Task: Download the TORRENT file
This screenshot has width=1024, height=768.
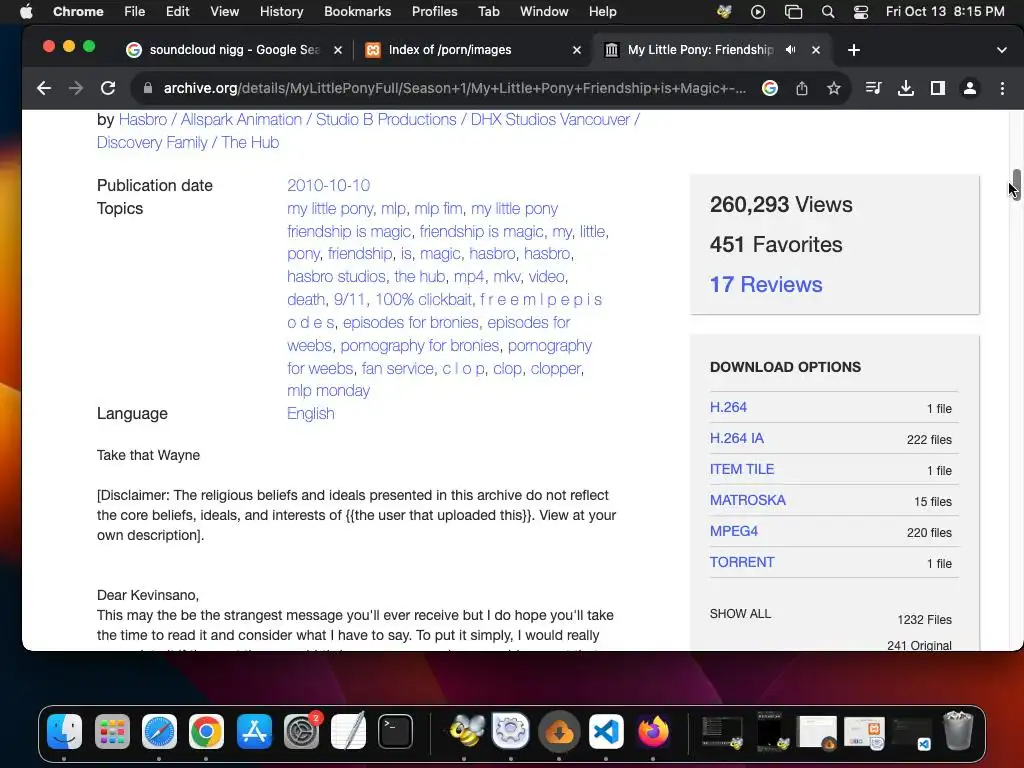Action: (742, 562)
